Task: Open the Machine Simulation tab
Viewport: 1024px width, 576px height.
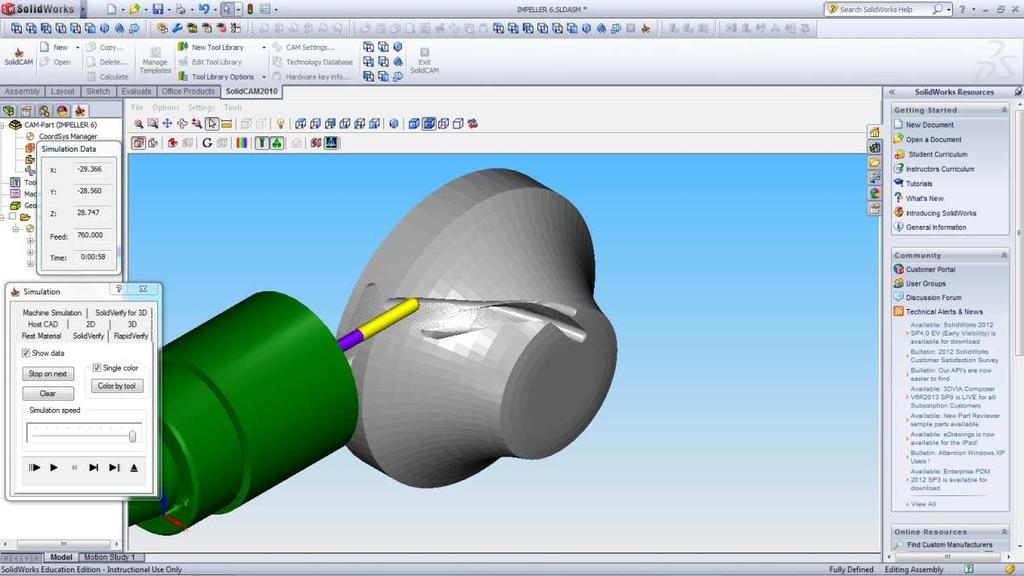Action: click(52, 313)
